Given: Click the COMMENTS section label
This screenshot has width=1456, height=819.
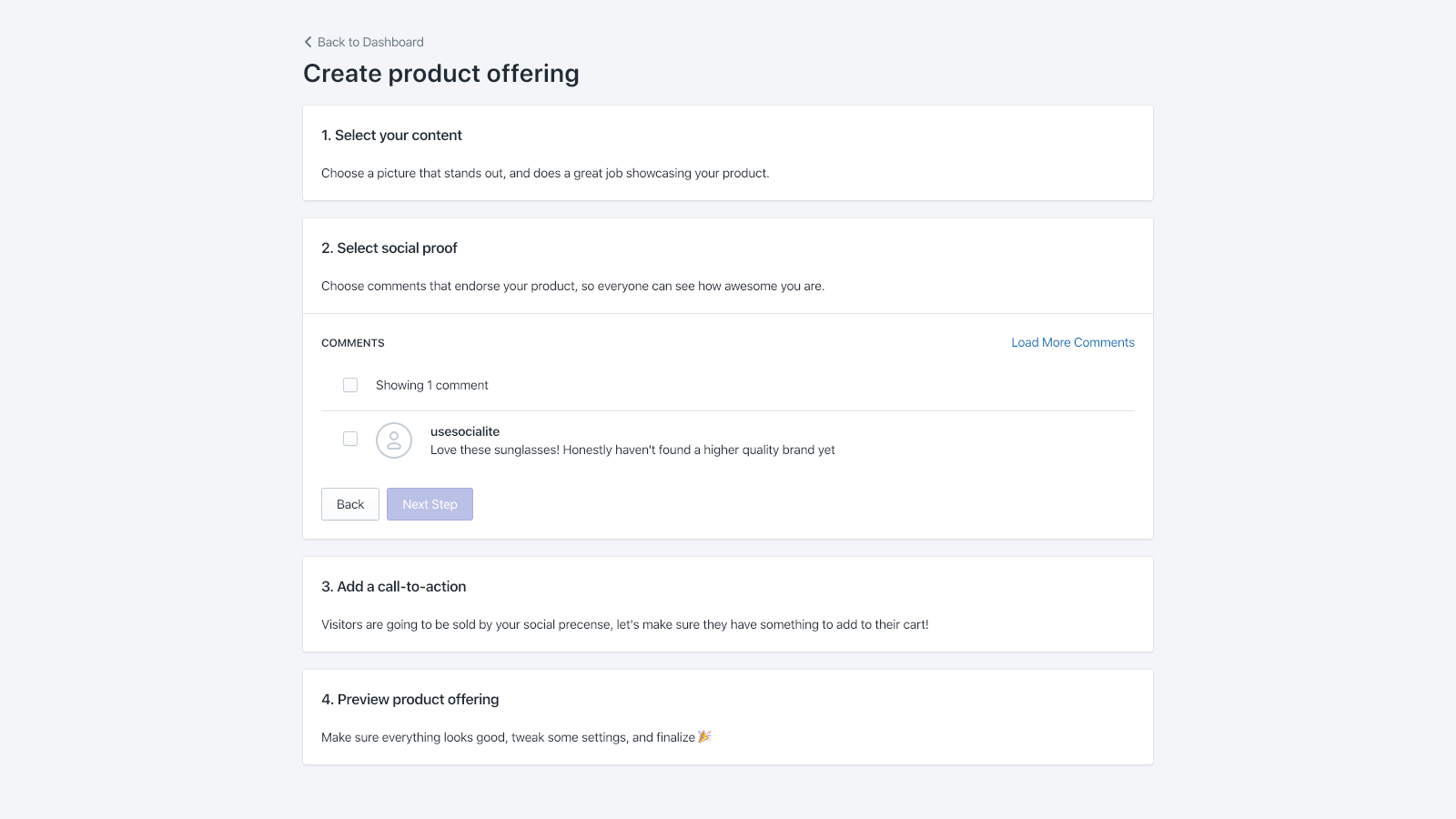Looking at the screenshot, I should tap(353, 343).
